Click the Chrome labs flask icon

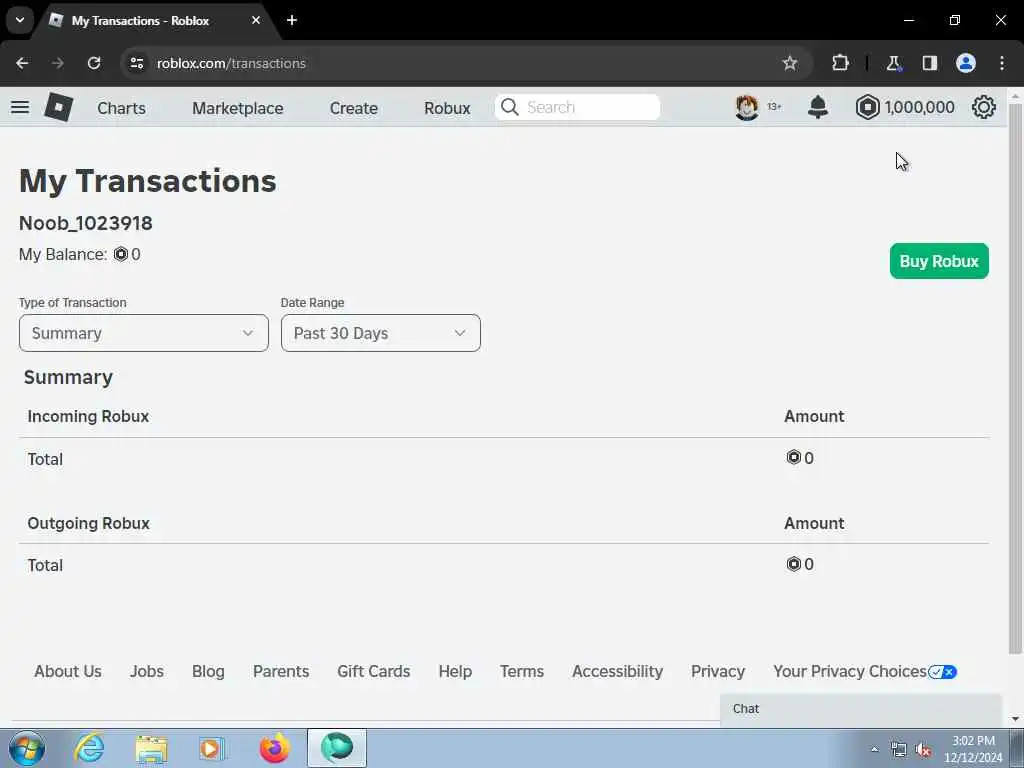click(893, 63)
